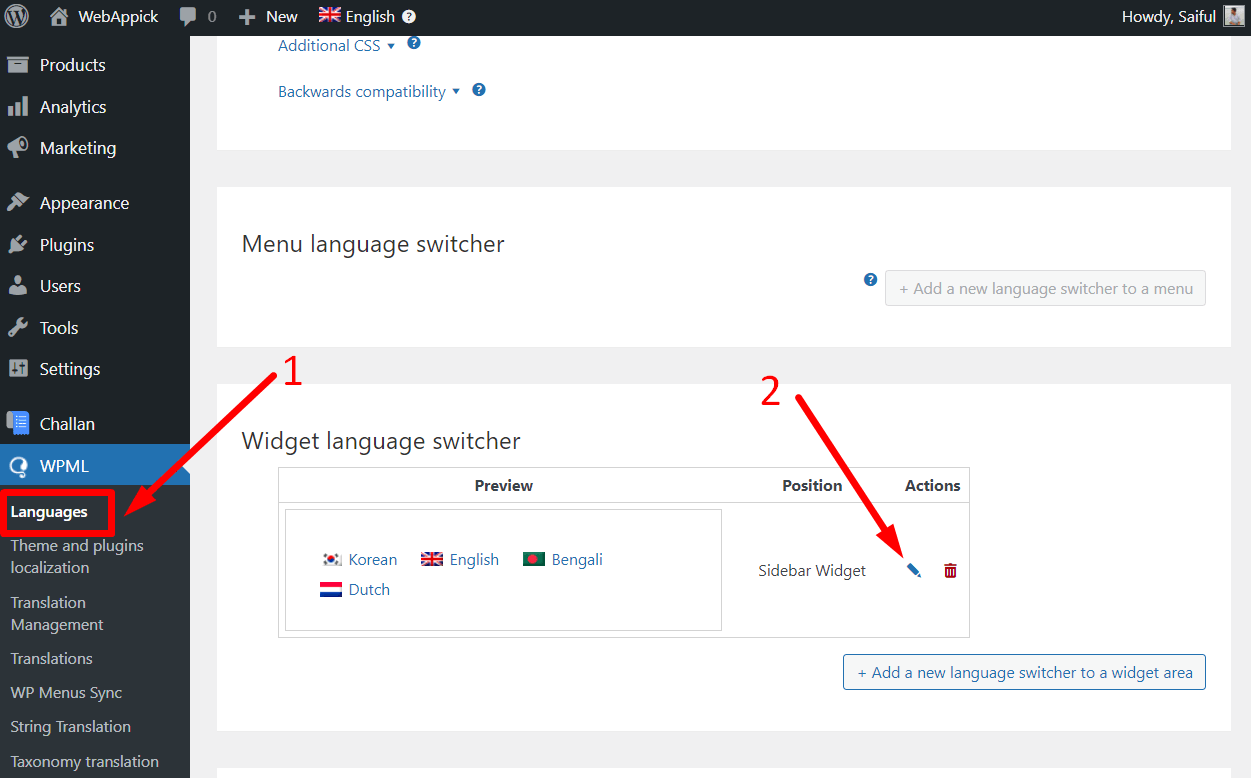This screenshot has height=778, width=1251.
Task: Click the Appearance paintbrush icon
Action: [x=18, y=203]
